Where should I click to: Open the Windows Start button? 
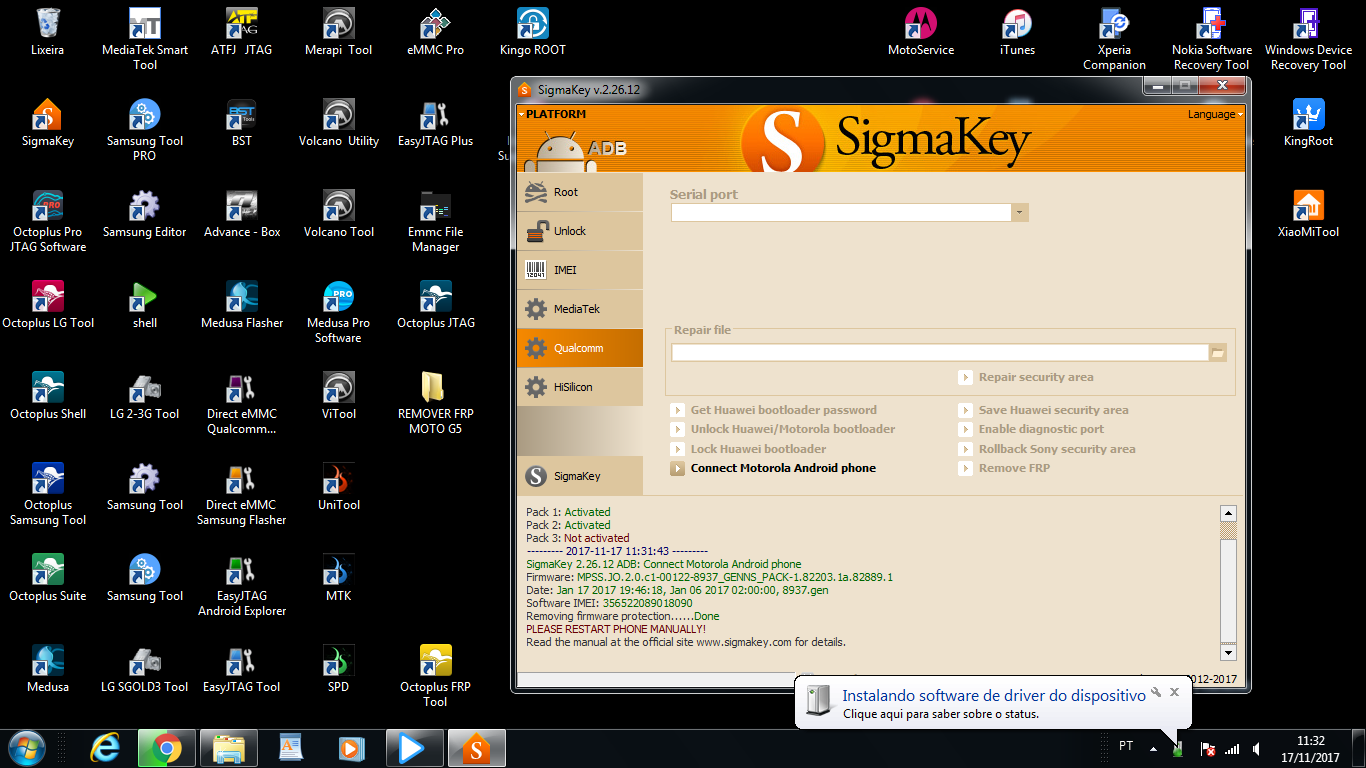click(26, 748)
